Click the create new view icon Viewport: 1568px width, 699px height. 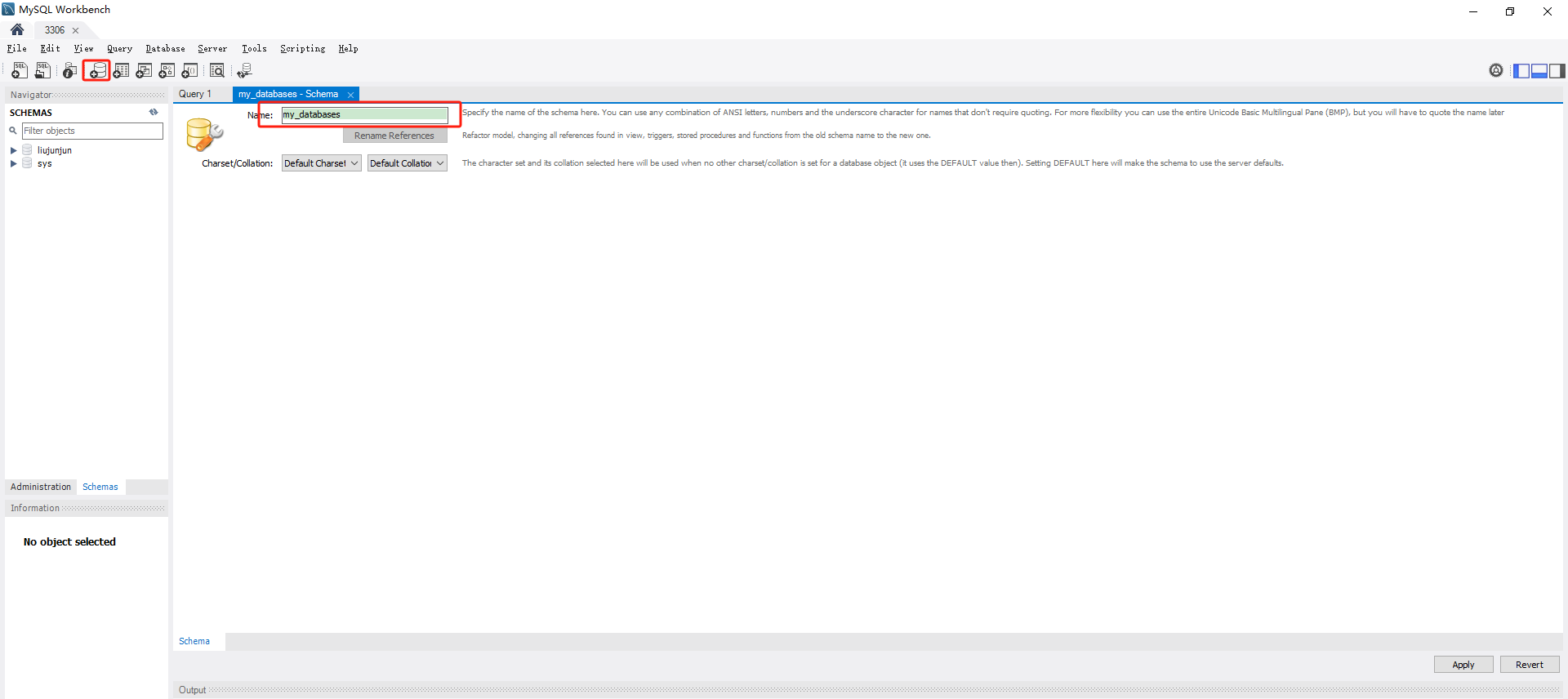tap(144, 71)
